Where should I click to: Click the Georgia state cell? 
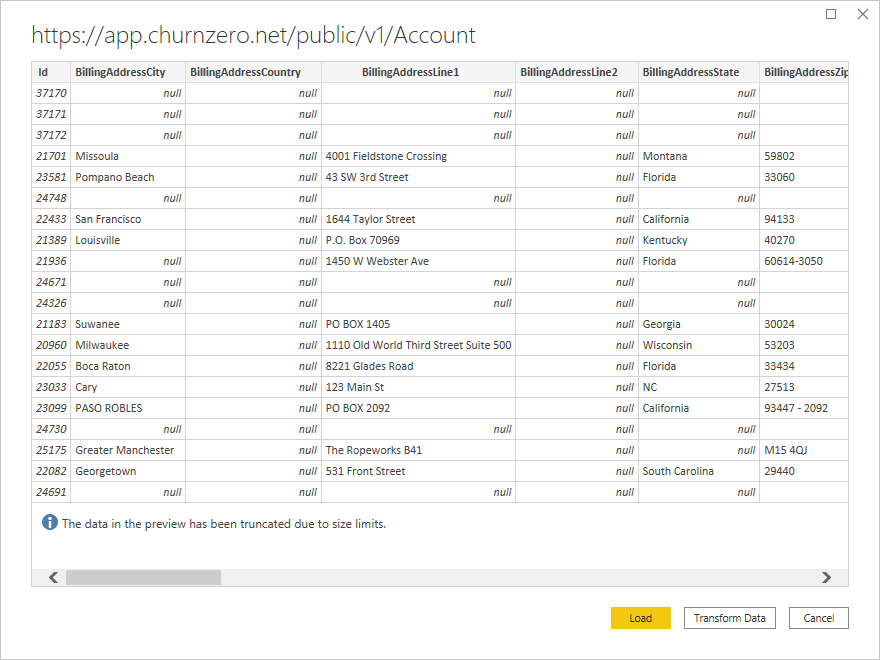(699, 324)
